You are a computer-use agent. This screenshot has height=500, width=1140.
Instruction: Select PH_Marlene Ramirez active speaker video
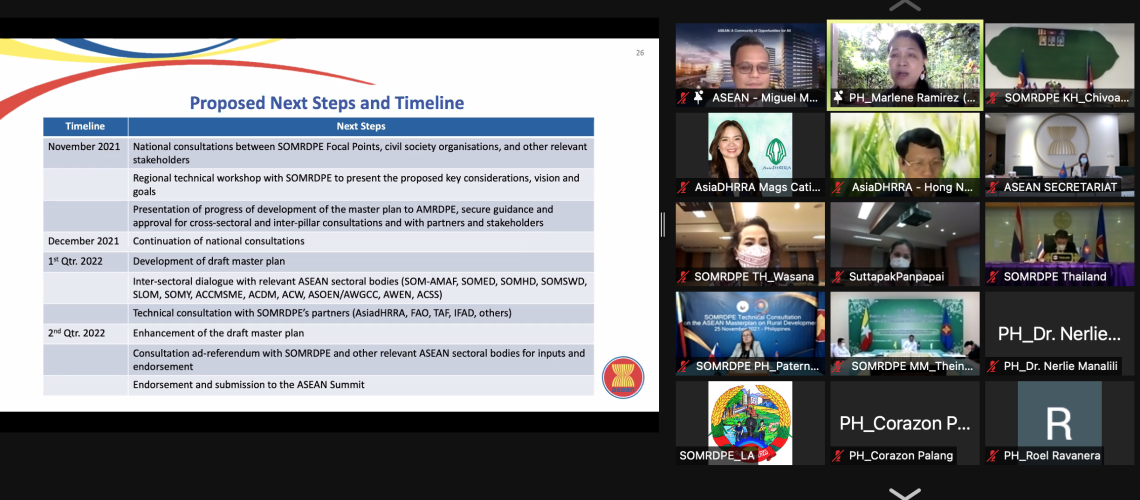click(904, 56)
